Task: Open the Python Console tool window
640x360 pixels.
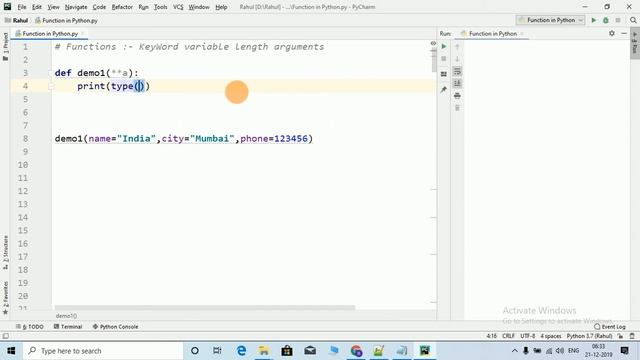Action: click(x=115, y=327)
